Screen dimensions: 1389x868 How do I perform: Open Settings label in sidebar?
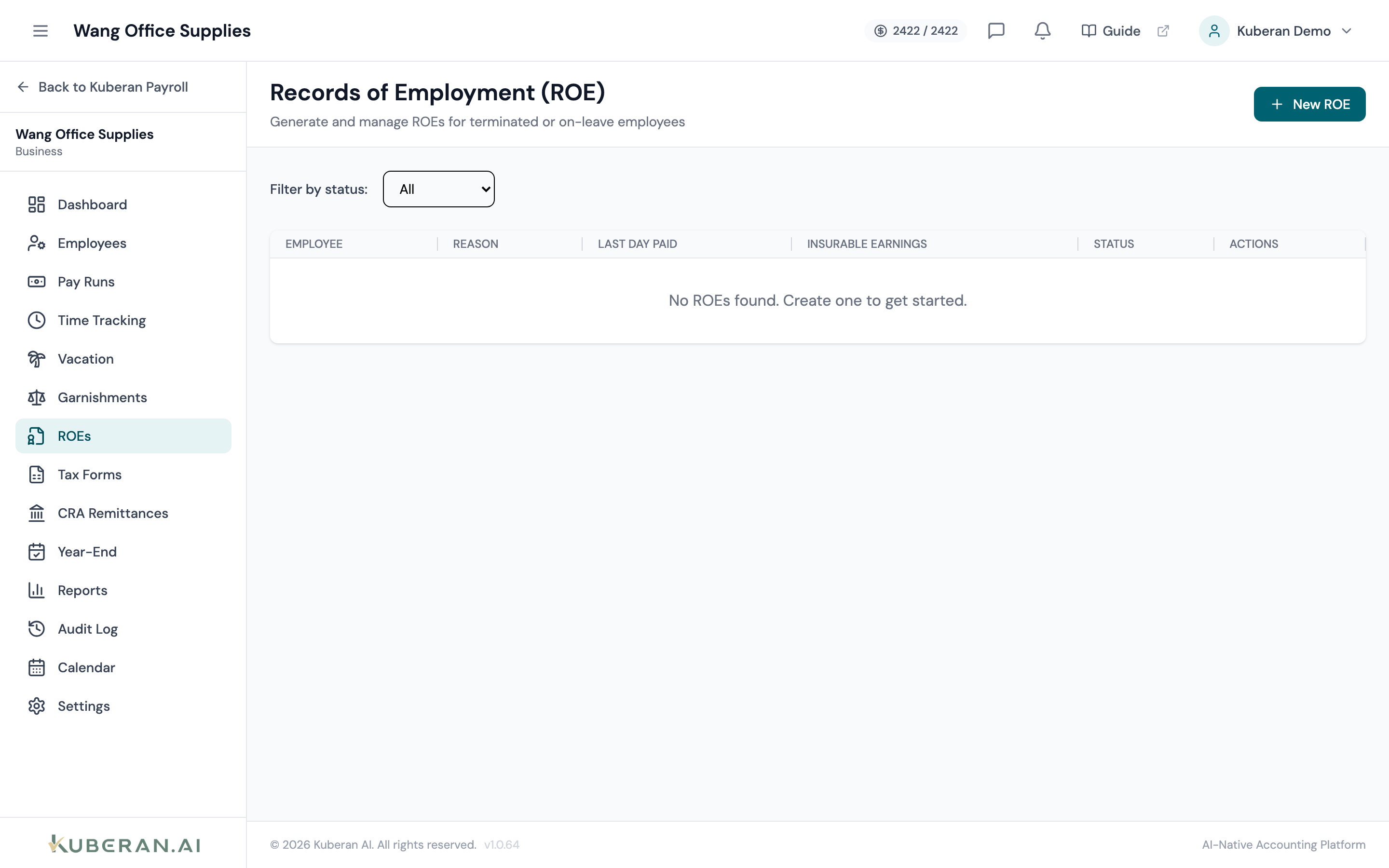point(84,705)
